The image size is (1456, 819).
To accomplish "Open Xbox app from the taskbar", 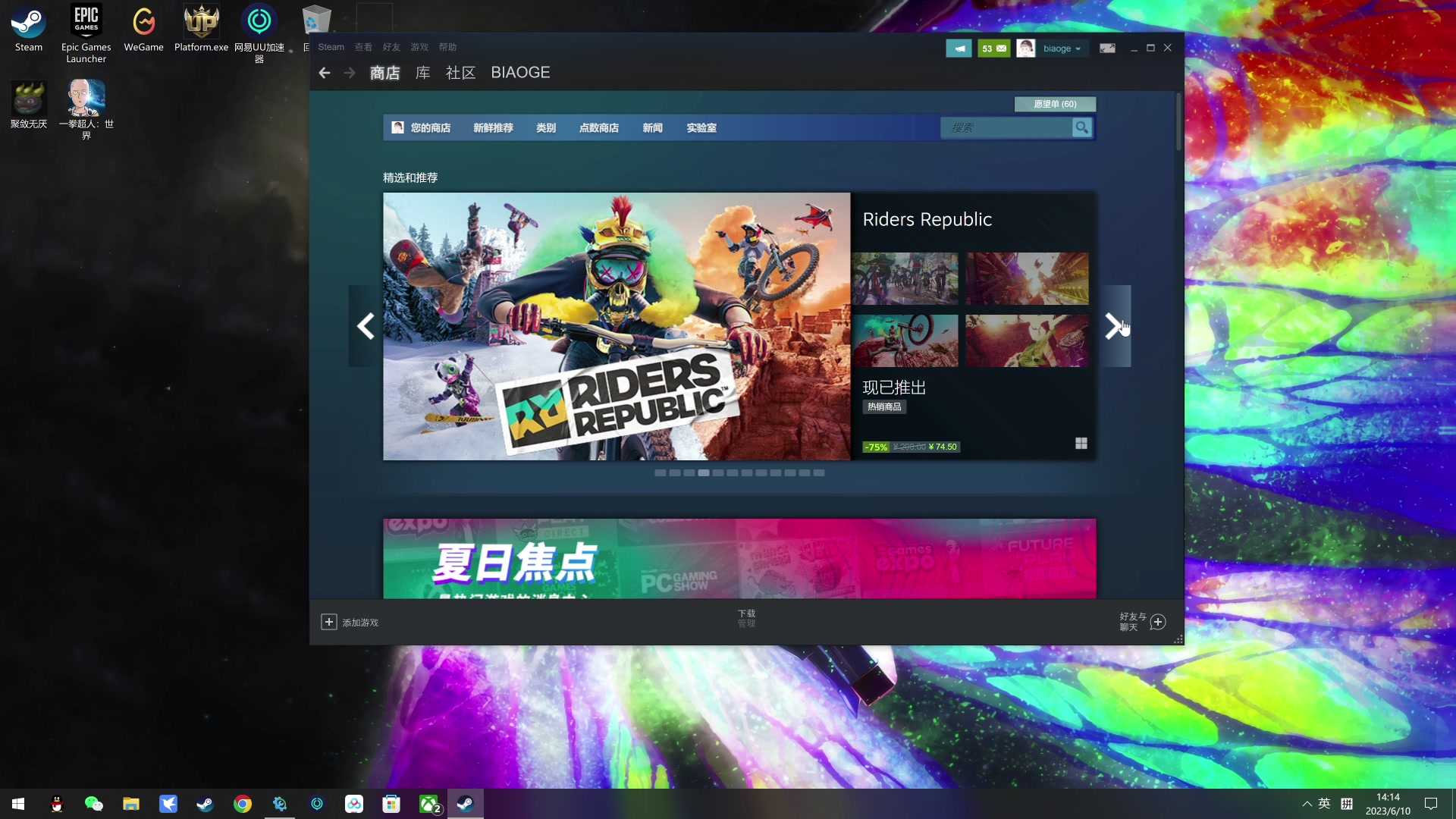I will 429,804.
